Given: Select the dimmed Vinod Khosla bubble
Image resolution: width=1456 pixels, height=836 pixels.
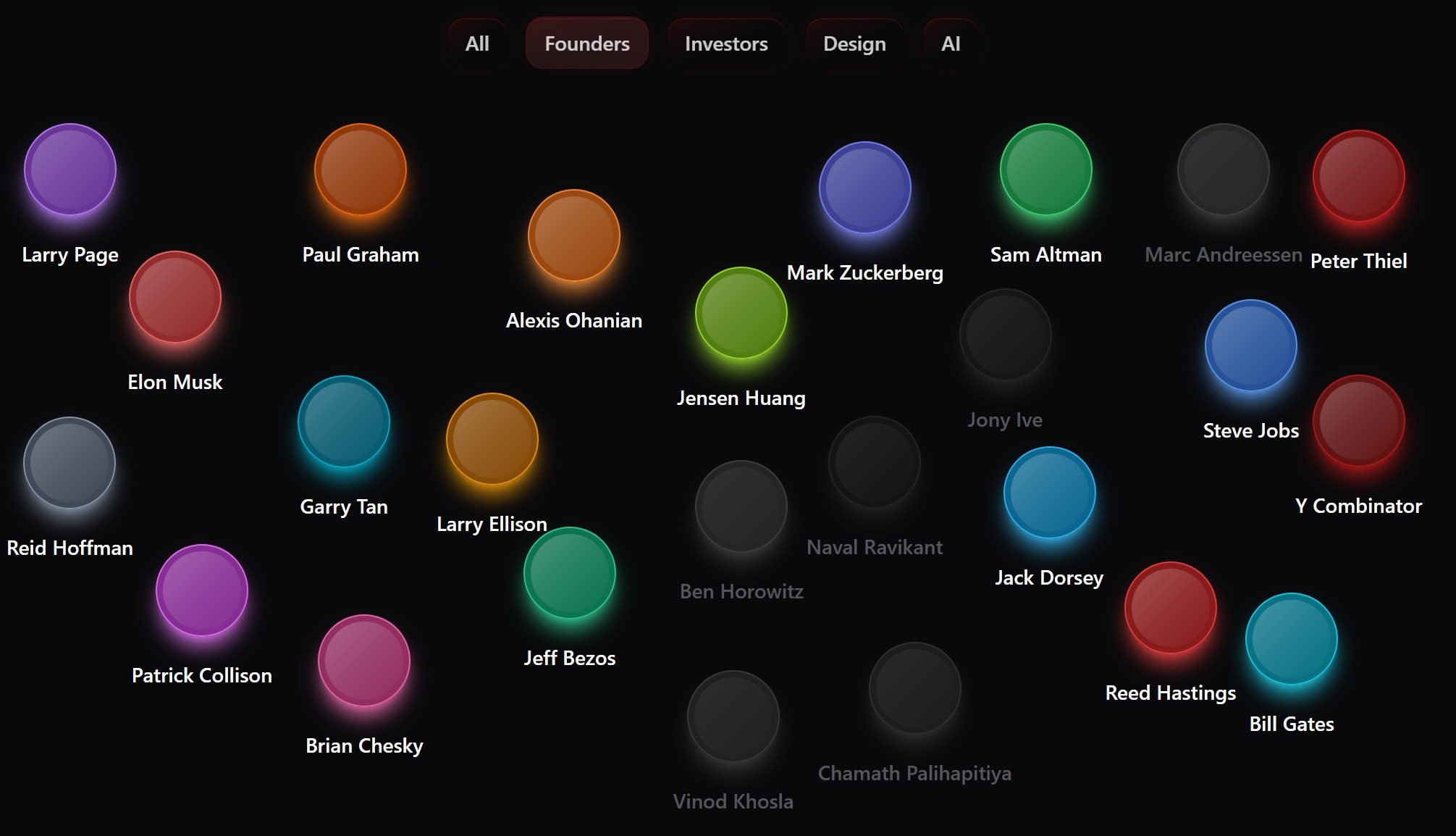Looking at the screenshot, I should click(733, 716).
